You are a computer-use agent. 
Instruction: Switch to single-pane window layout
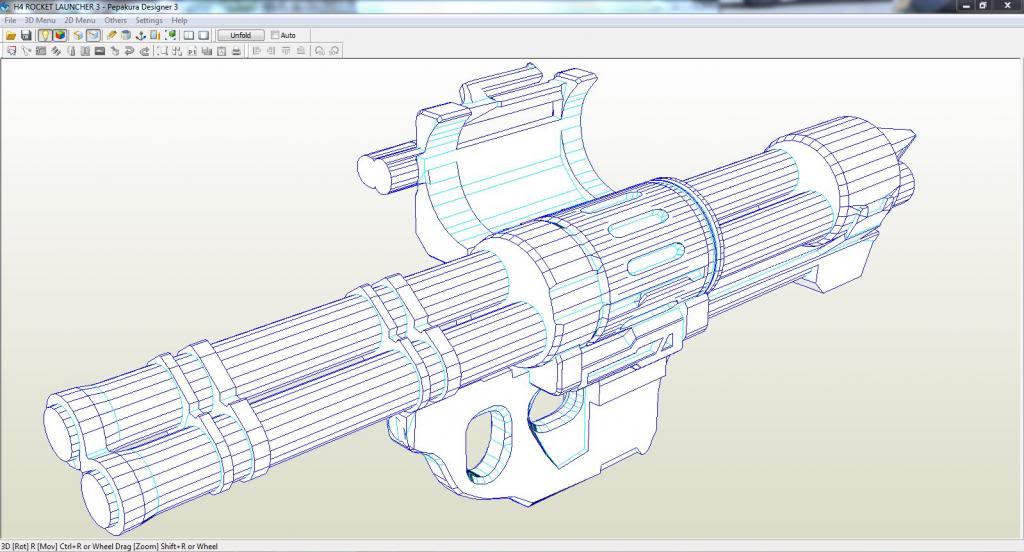(x=204, y=35)
